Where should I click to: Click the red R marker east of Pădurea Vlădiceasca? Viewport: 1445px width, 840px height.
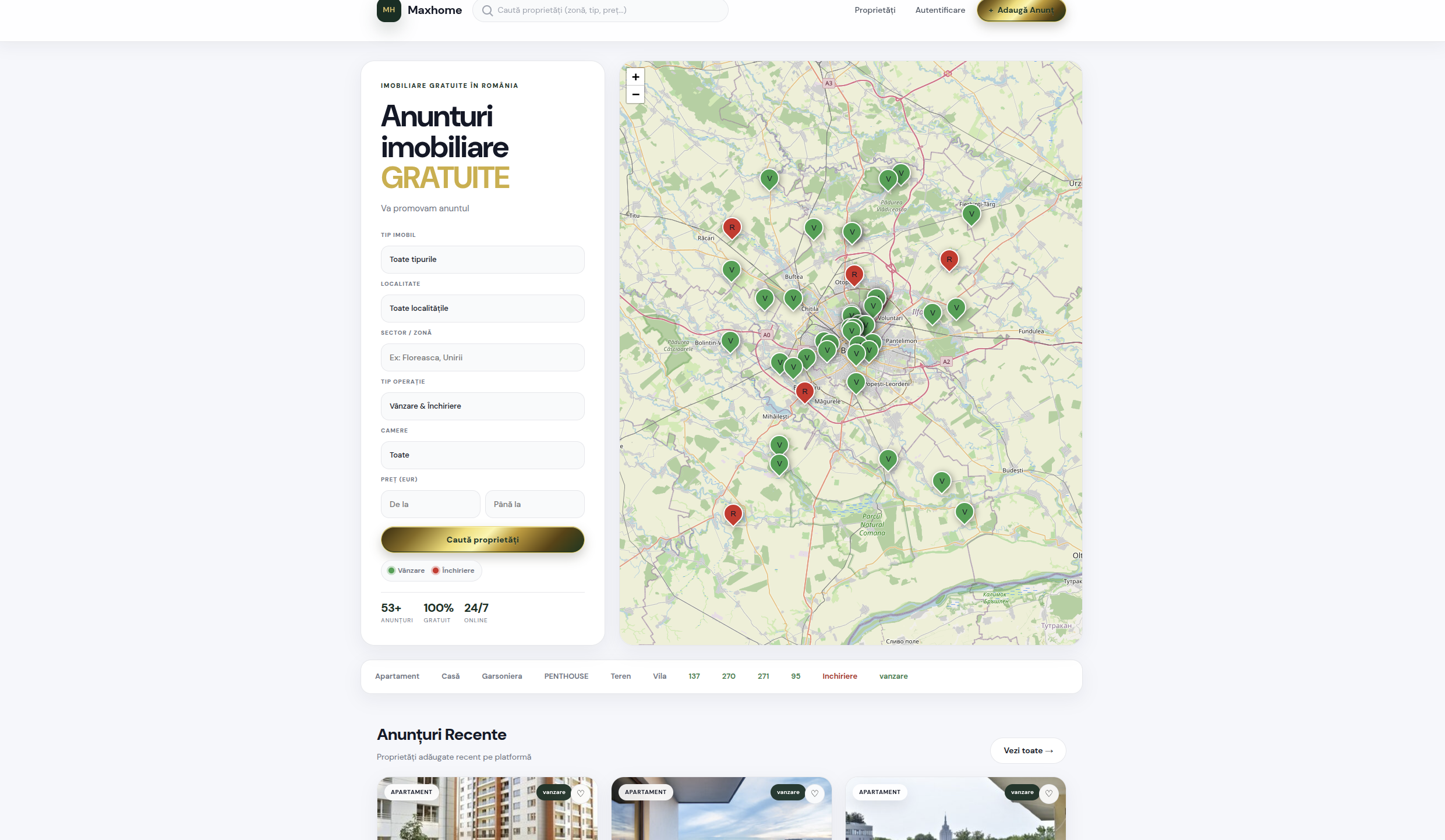pyautogui.click(x=949, y=260)
